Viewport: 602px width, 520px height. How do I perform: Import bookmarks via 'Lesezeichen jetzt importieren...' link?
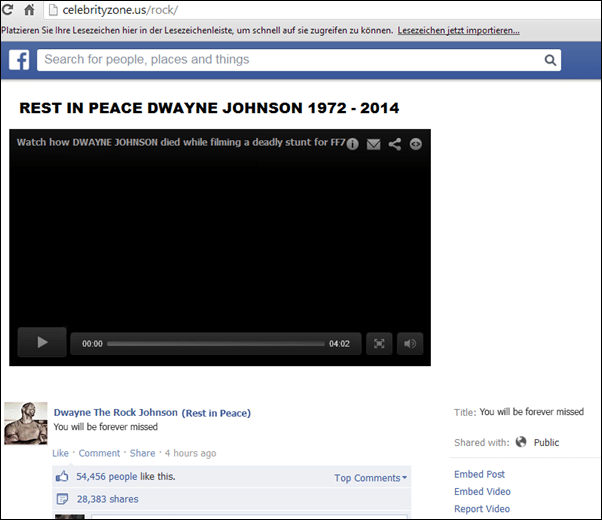[x=458, y=30]
